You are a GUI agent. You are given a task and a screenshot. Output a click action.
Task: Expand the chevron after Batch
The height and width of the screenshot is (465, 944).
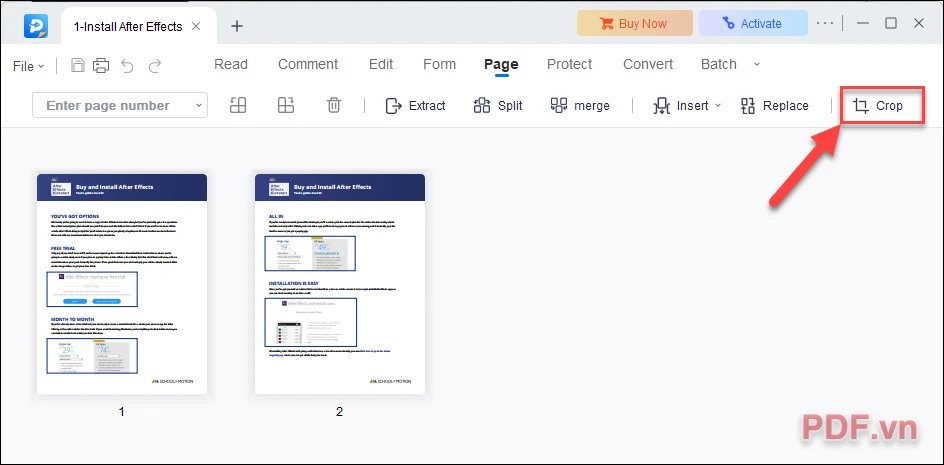757,64
